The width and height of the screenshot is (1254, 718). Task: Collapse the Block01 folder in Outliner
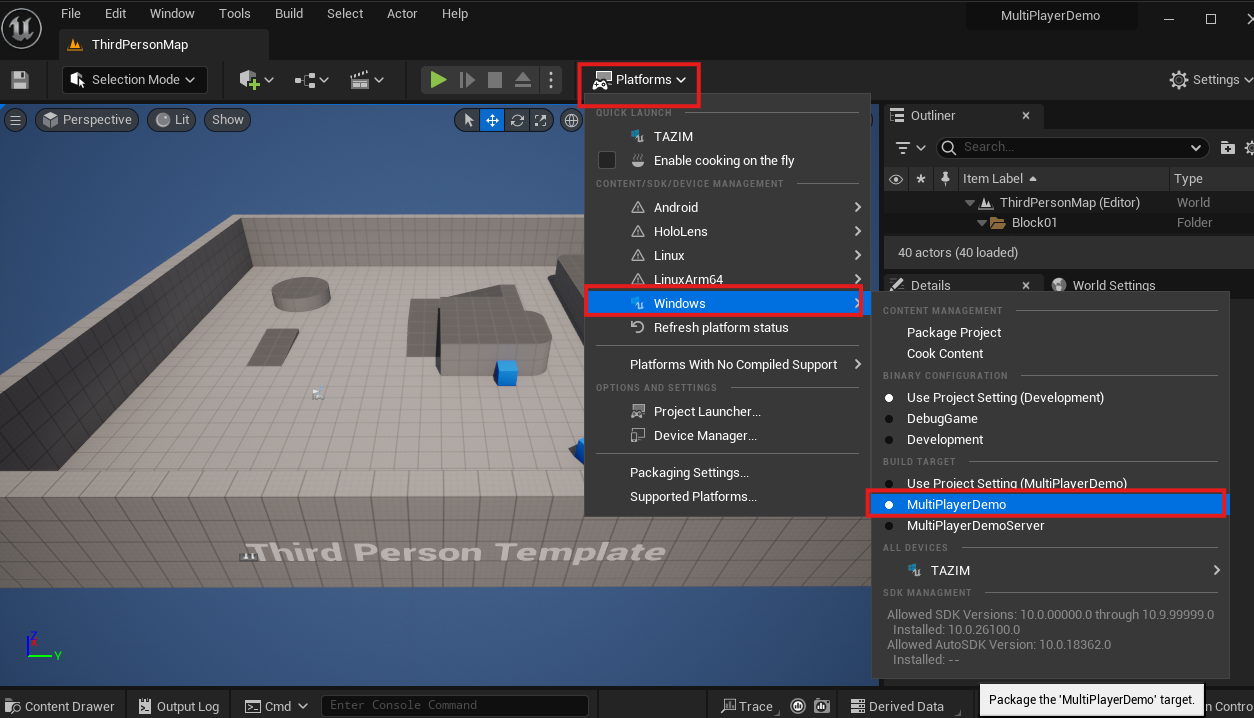coord(982,223)
